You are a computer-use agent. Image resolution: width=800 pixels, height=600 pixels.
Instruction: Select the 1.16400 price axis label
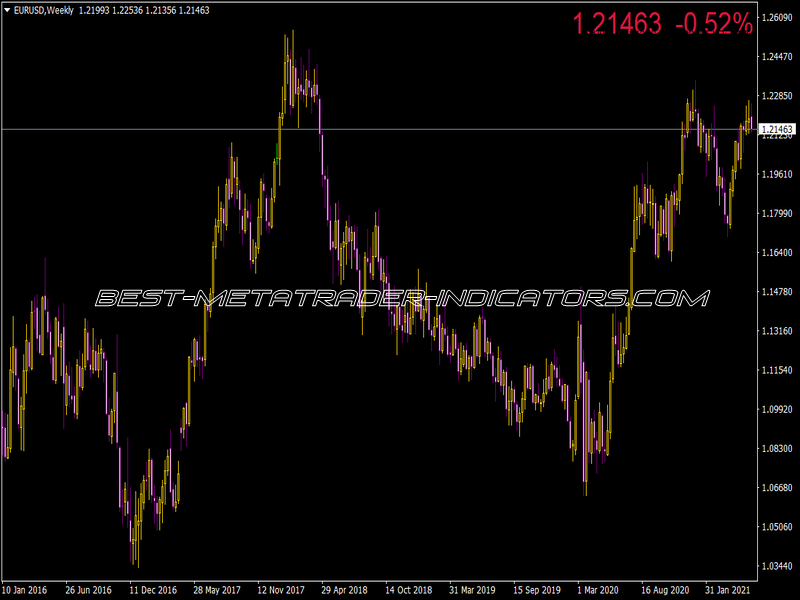(x=777, y=253)
